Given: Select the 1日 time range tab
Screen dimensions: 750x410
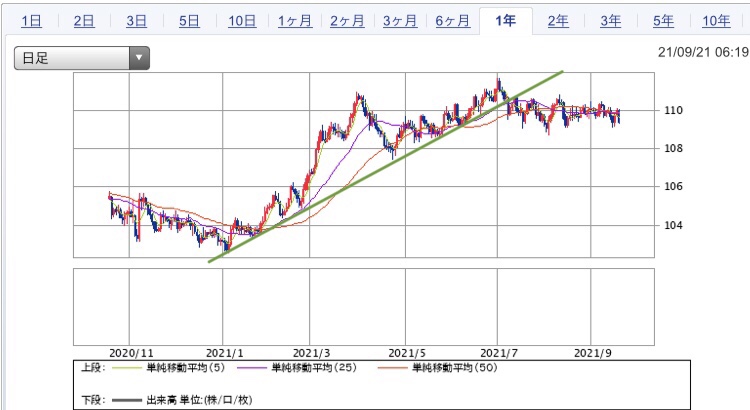Looking at the screenshot, I should [x=32, y=21].
